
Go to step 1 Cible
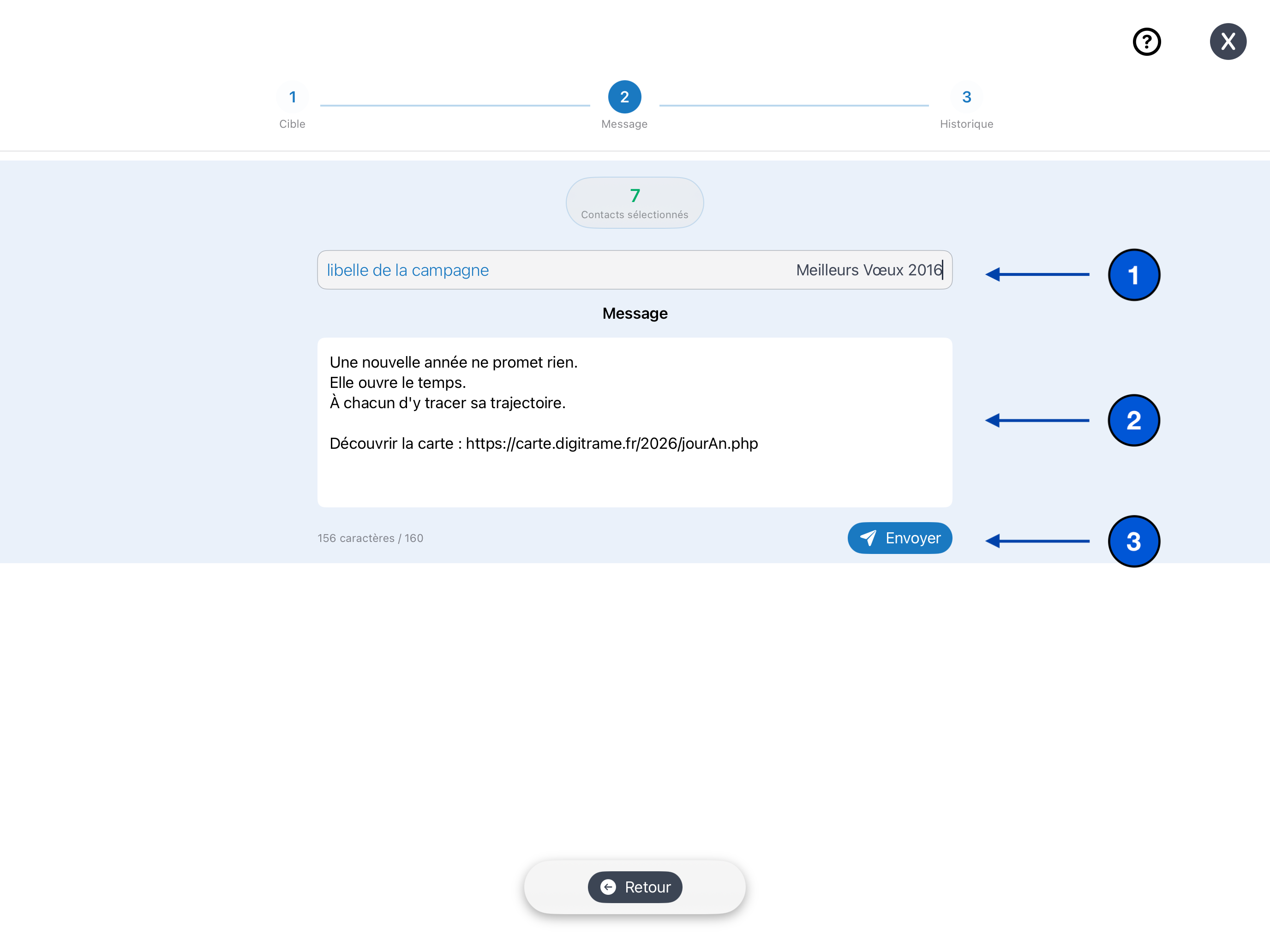coord(292,97)
